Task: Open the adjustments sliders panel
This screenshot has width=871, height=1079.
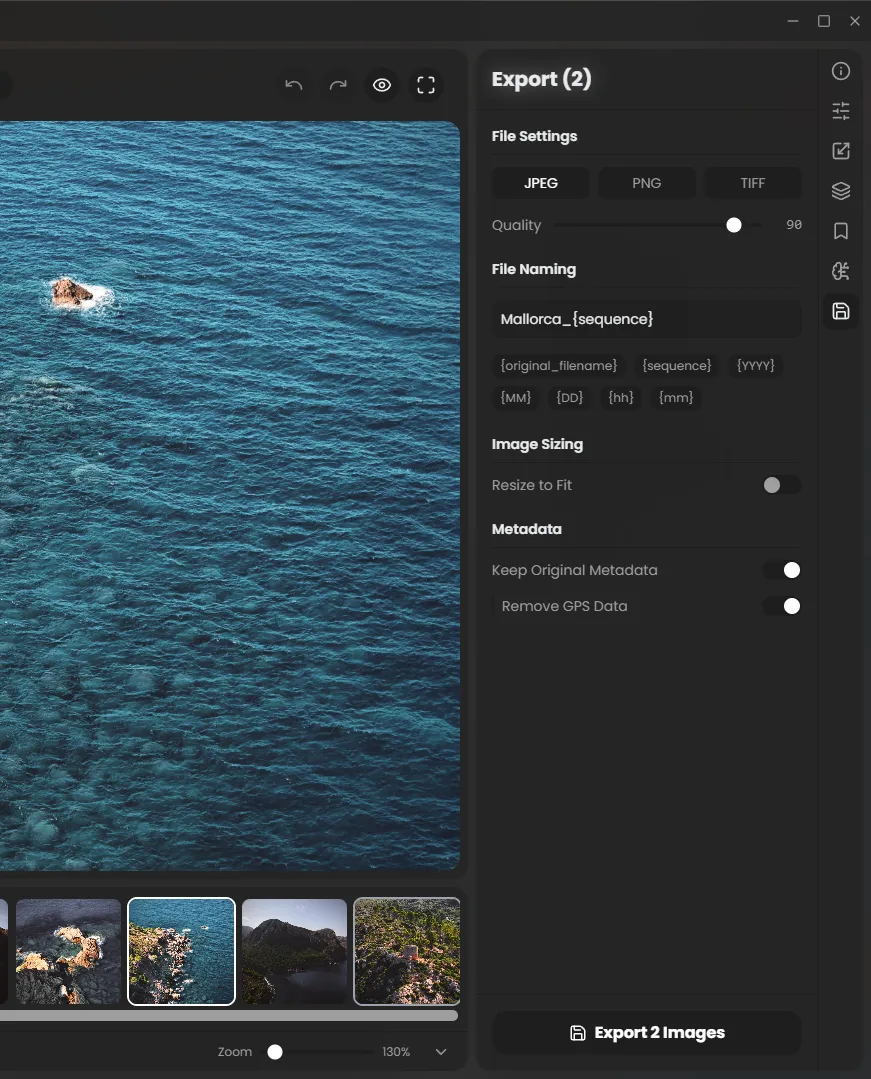Action: tap(841, 111)
